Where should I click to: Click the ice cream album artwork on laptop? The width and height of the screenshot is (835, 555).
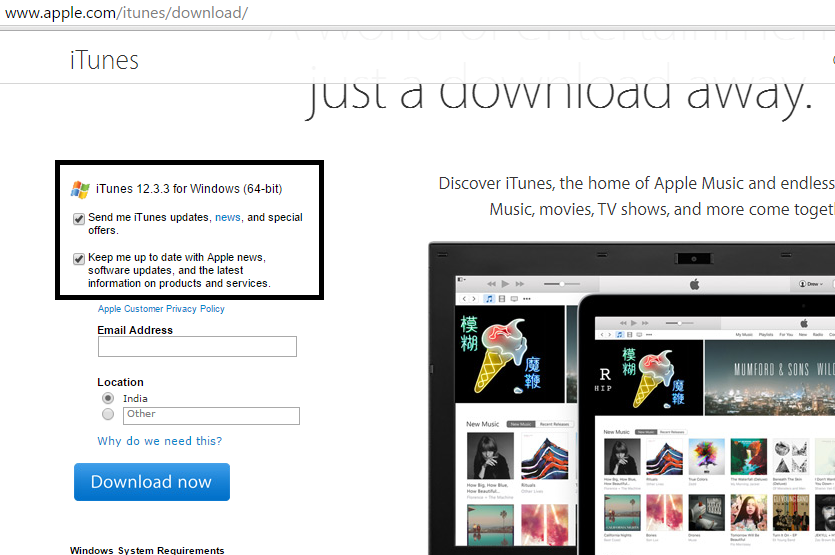(x=510, y=355)
